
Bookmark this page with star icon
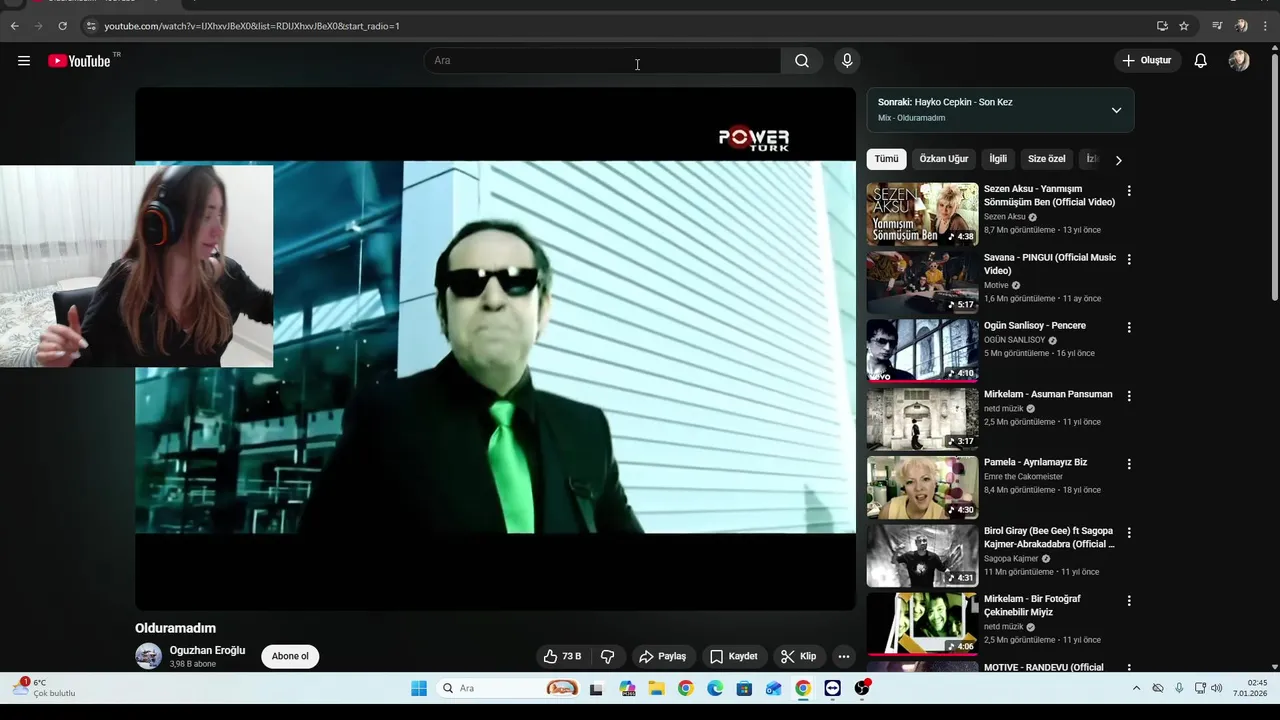coord(1184,26)
